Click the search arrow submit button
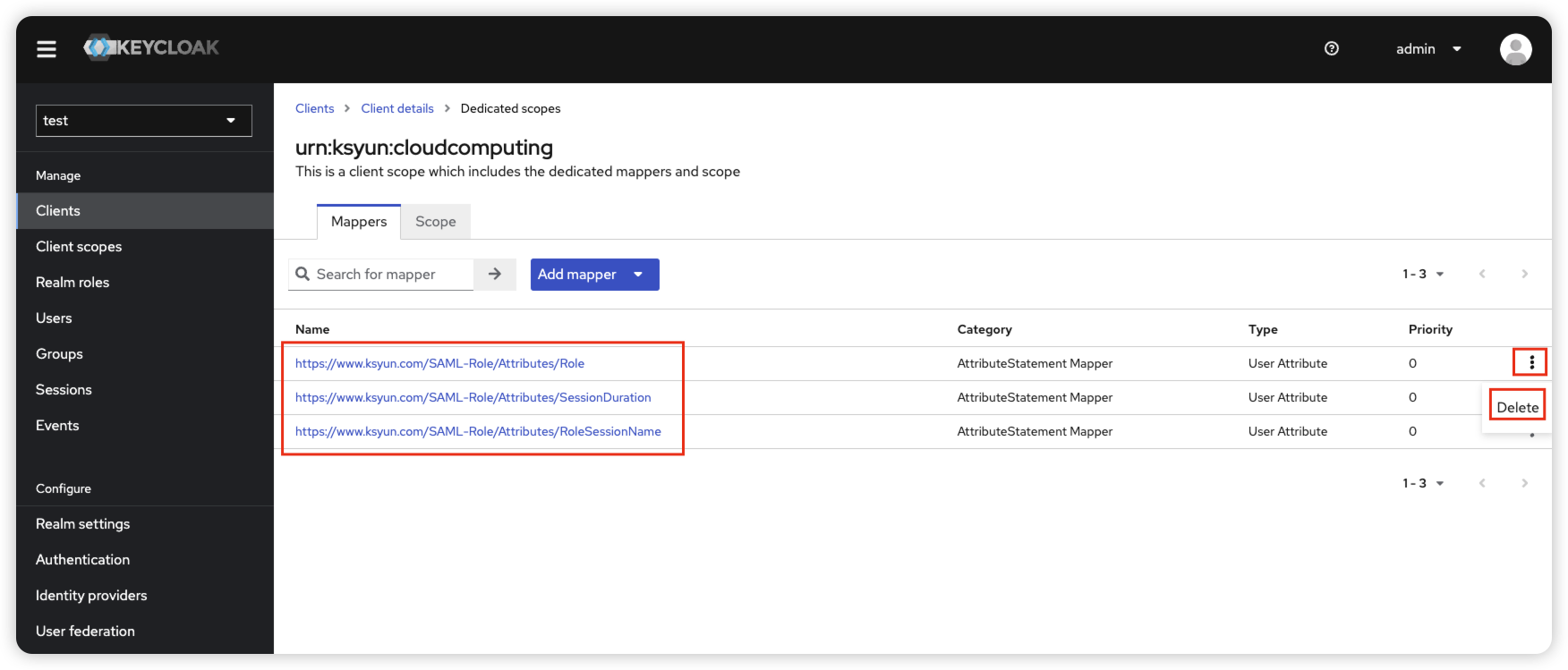Viewport: 1568px width, 670px height. click(x=495, y=275)
